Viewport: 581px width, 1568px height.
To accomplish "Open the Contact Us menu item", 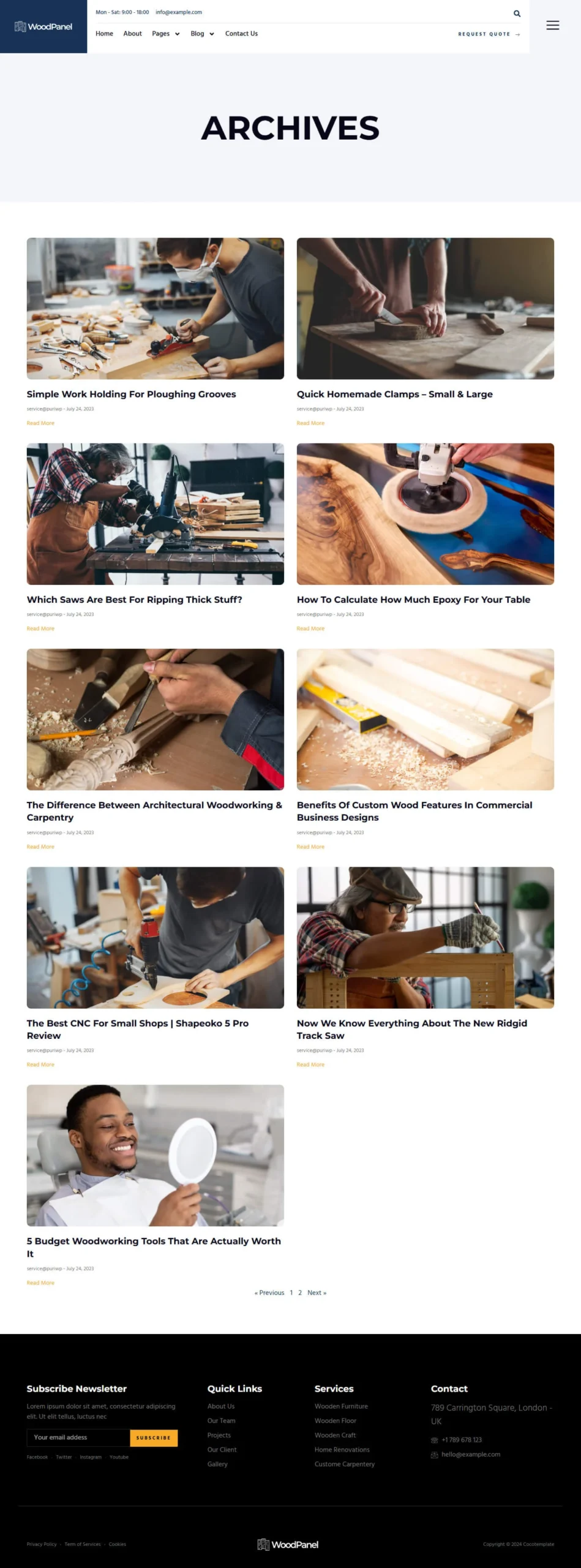I will pyautogui.click(x=241, y=34).
